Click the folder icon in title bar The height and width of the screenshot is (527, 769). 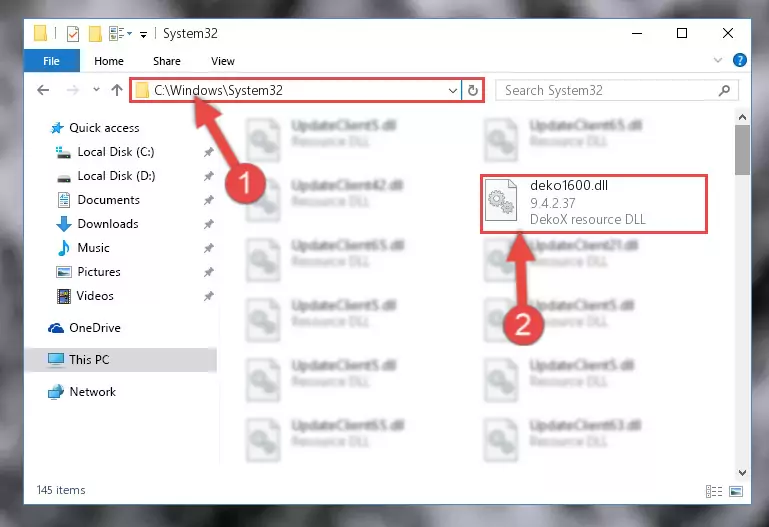coord(40,34)
